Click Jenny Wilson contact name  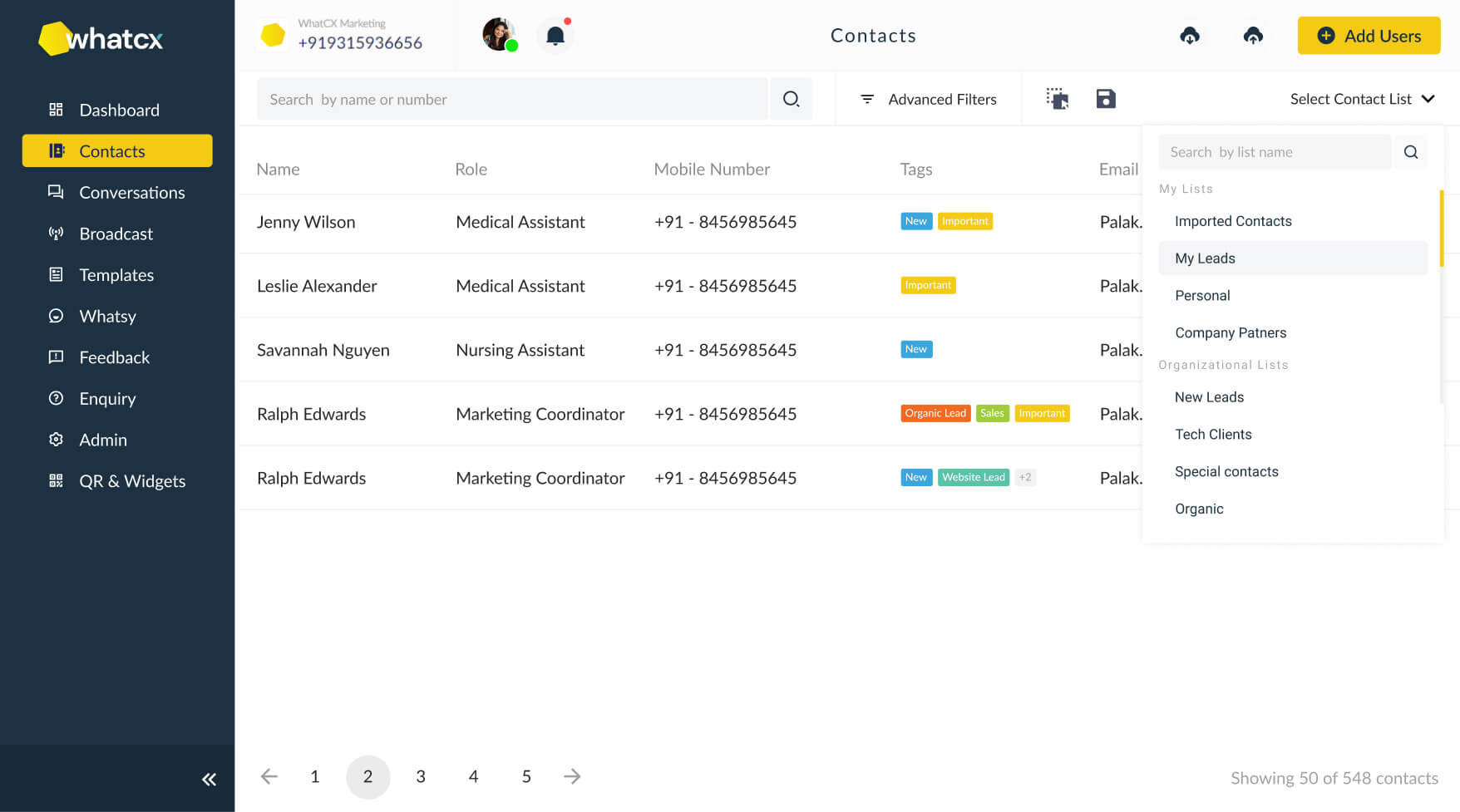tap(306, 222)
